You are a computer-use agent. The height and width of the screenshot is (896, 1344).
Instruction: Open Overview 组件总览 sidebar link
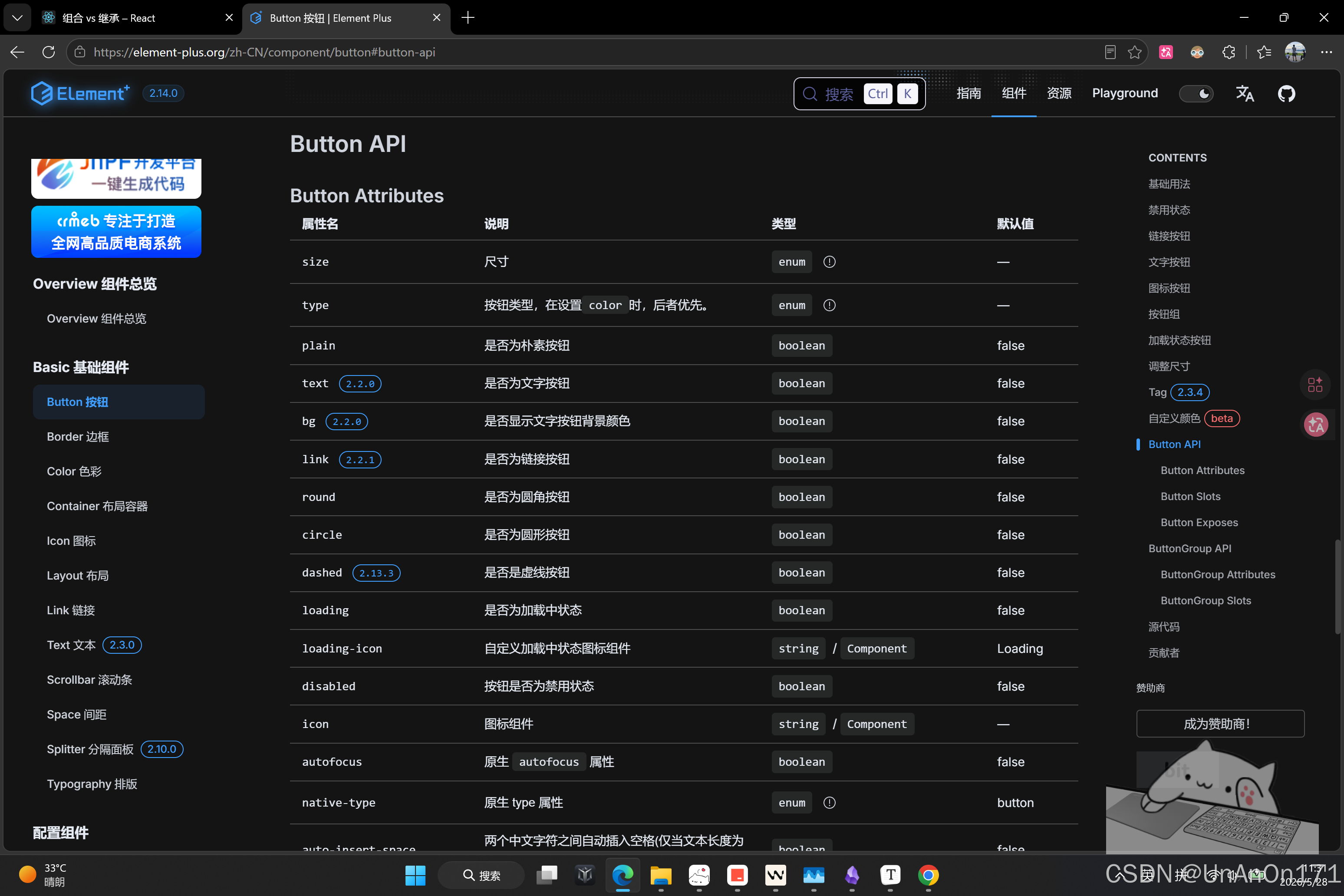tap(96, 318)
